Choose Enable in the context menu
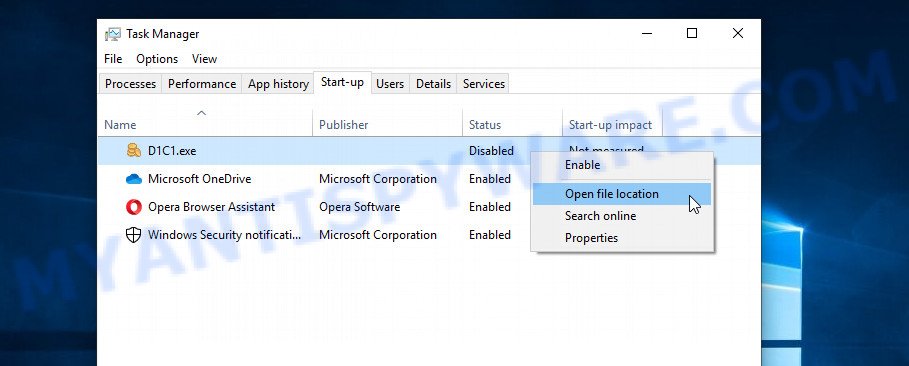909x366 pixels. (x=622, y=165)
